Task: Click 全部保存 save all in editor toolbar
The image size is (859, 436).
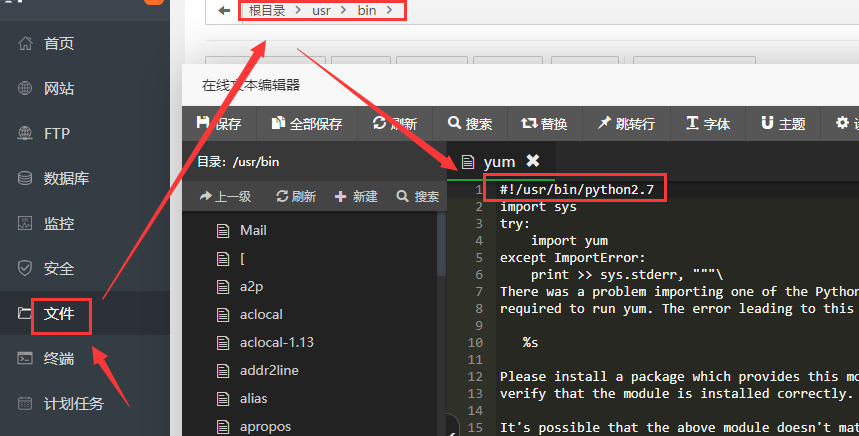Action: [x=307, y=124]
